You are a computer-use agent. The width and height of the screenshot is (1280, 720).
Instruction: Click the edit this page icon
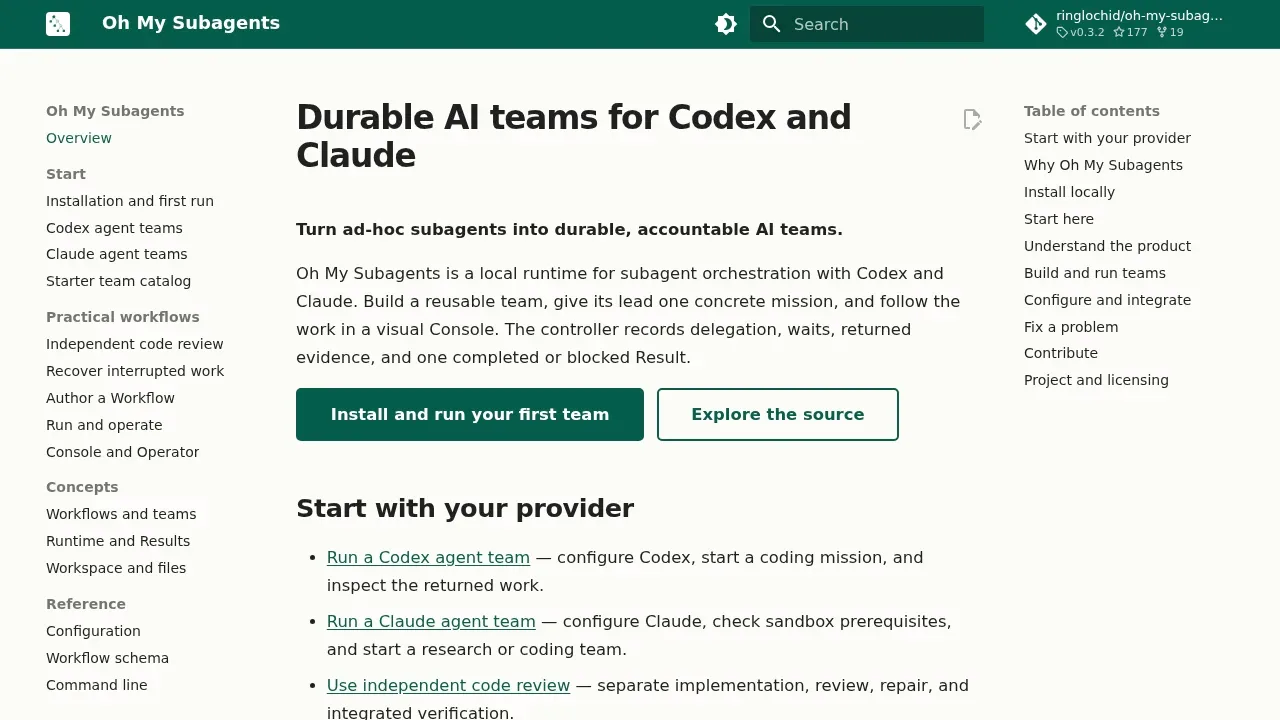972,120
